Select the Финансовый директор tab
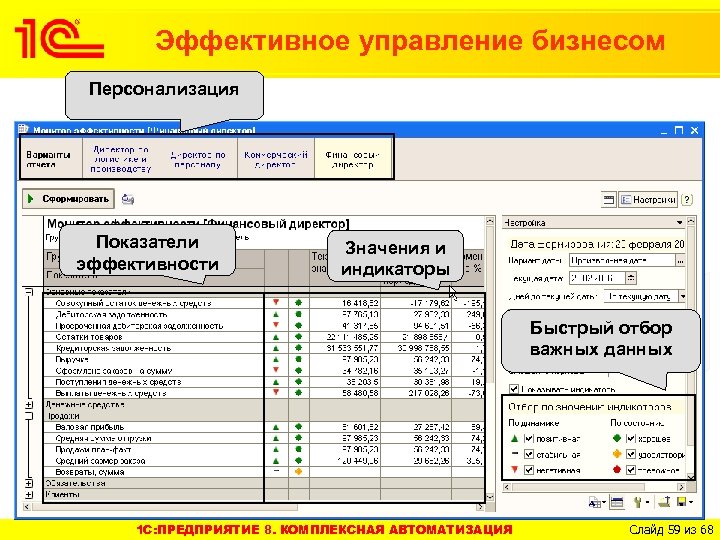 [x=353, y=159]
